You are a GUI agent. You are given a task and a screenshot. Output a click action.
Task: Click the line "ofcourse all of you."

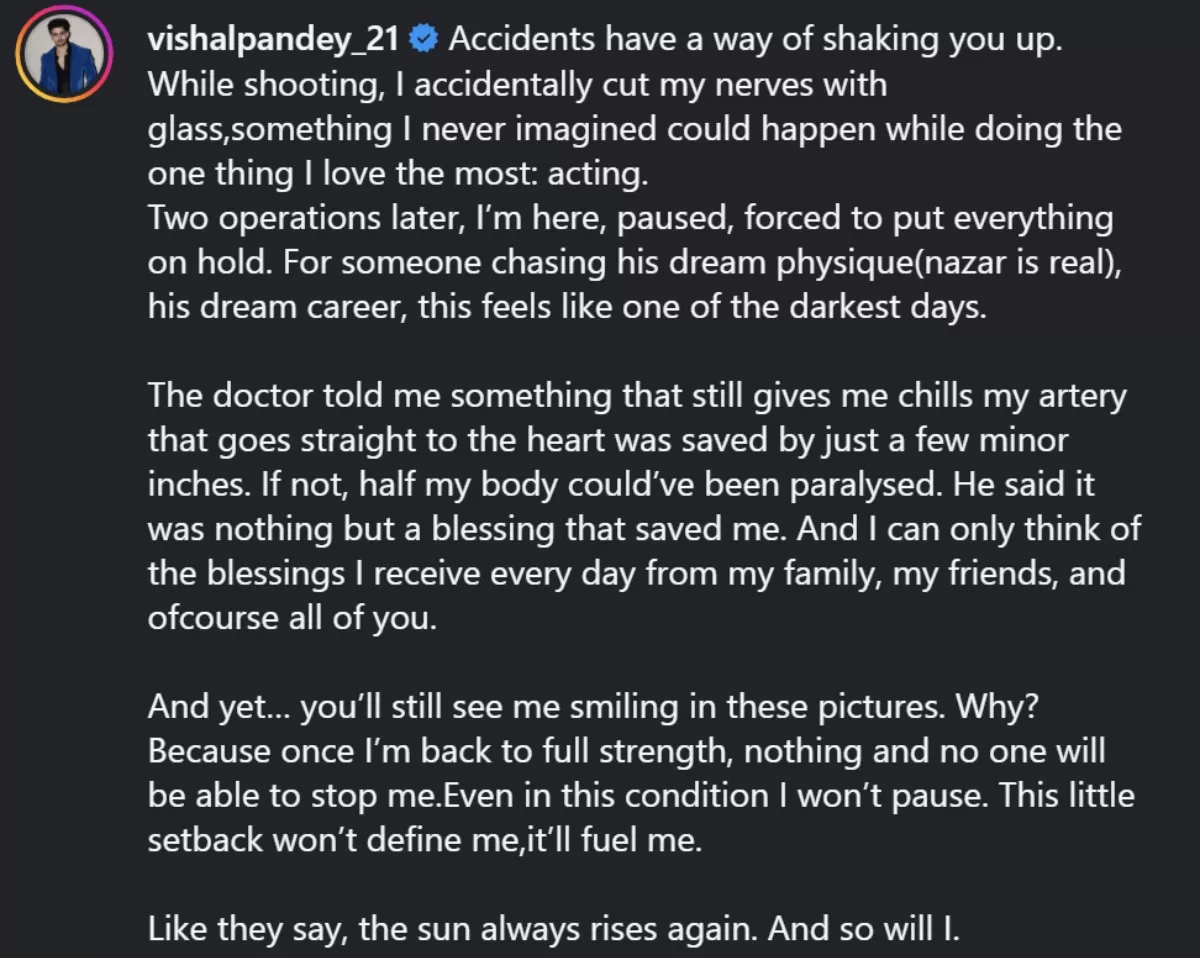pyautogui.click(x=292, y=619)
